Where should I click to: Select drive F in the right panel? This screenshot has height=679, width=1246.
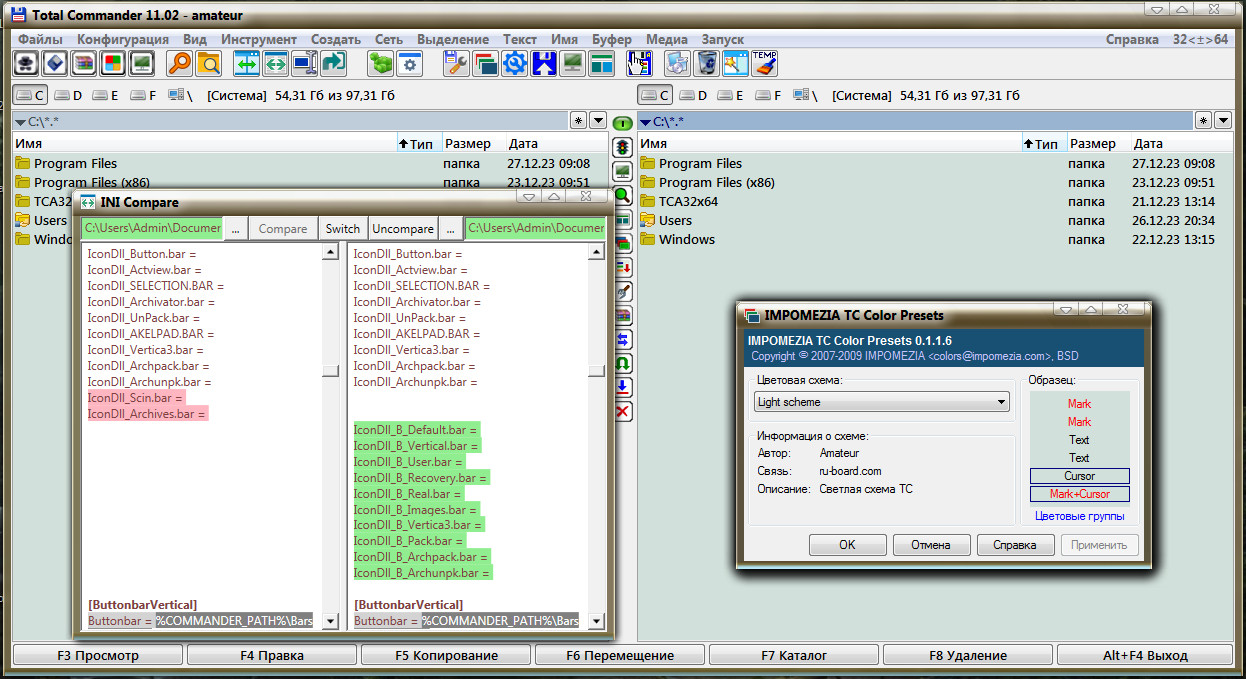pyautogui.click(x=768, y=95)
